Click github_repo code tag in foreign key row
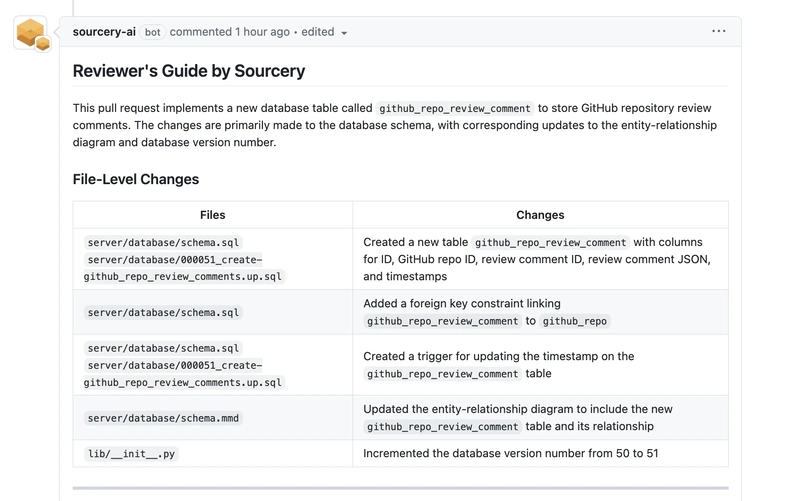Viewport: 800px width, 501px height. [574, 321]
